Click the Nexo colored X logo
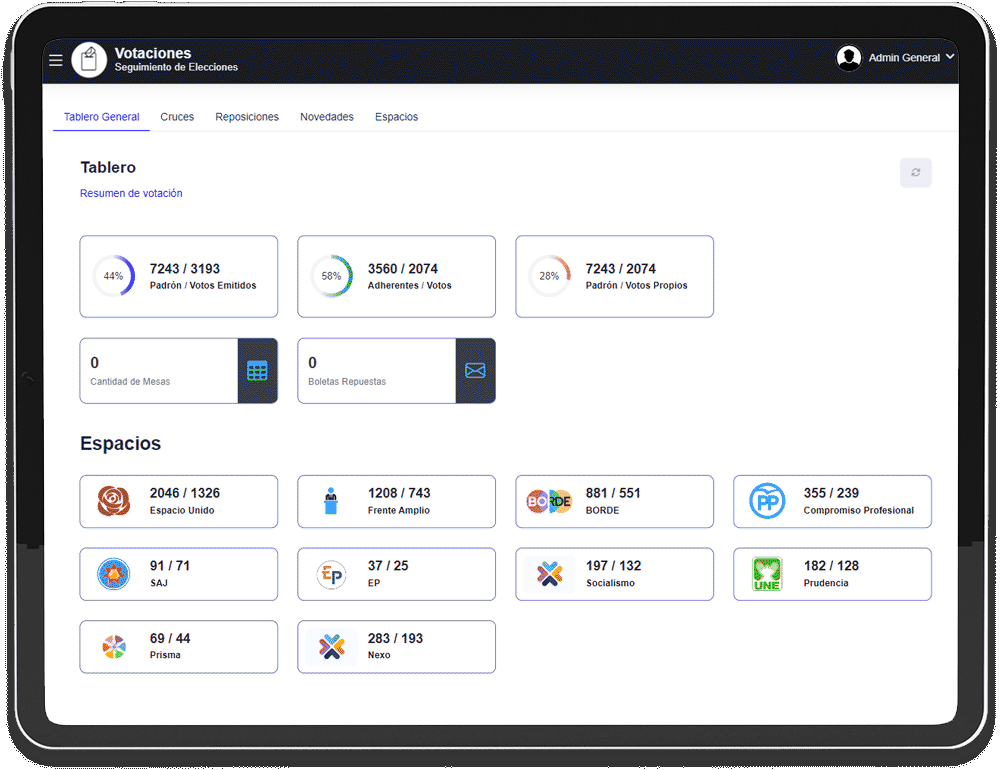 [332, 647]
